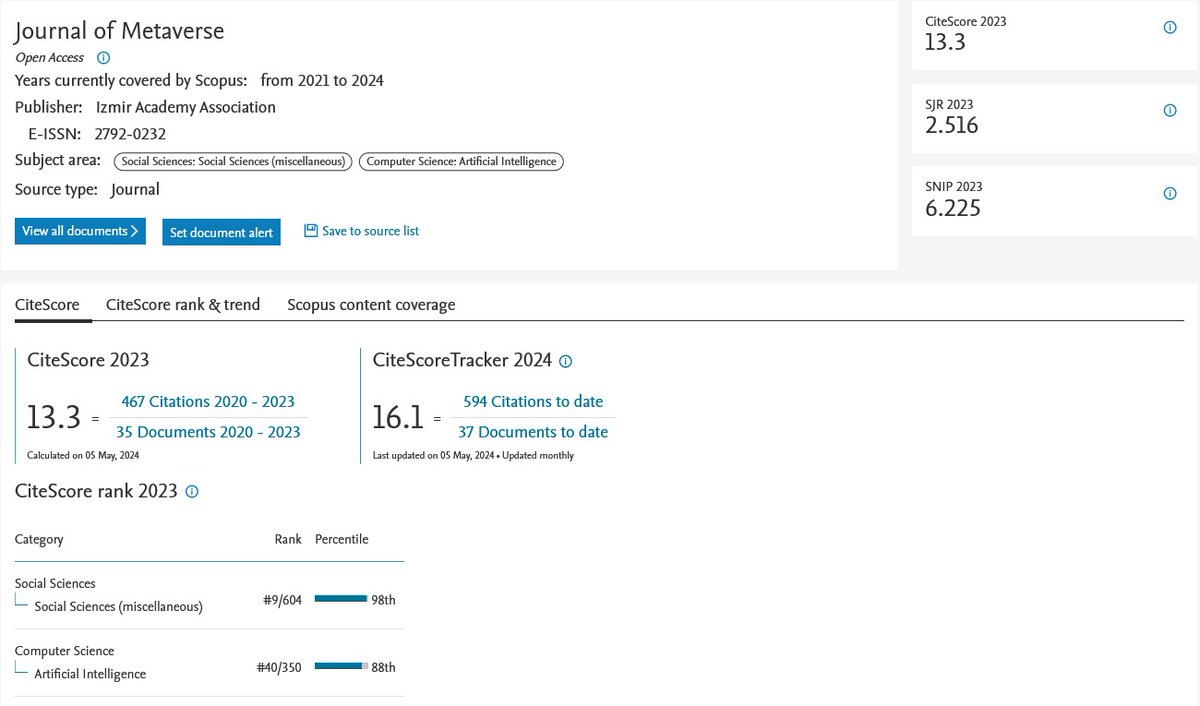1200x706 pixels.
Task: Click the Save to source list icon
Action: pos(311,231)
